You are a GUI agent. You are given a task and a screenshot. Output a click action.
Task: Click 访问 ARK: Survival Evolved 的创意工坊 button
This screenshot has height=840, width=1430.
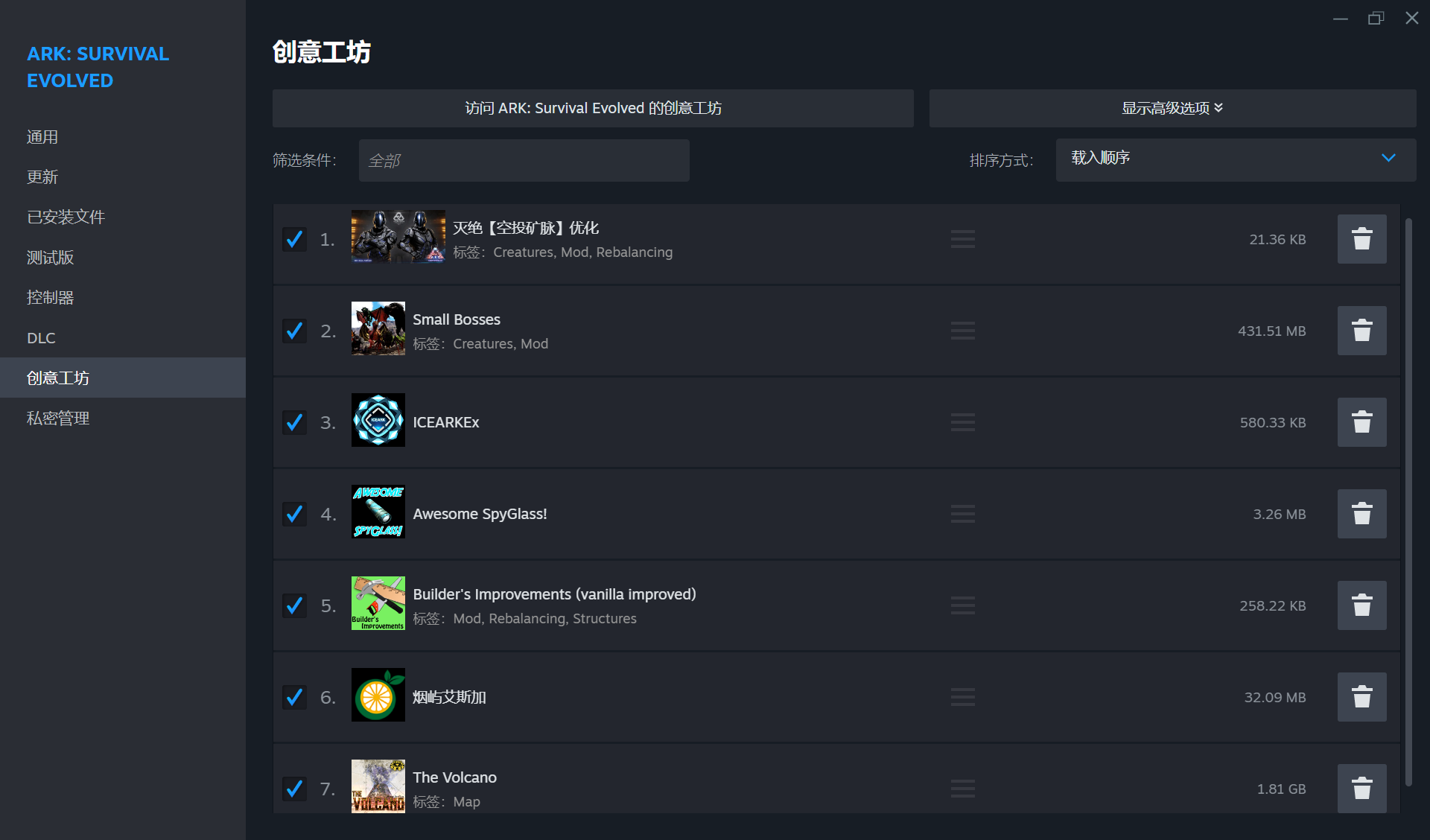click(x=593, y=109)
